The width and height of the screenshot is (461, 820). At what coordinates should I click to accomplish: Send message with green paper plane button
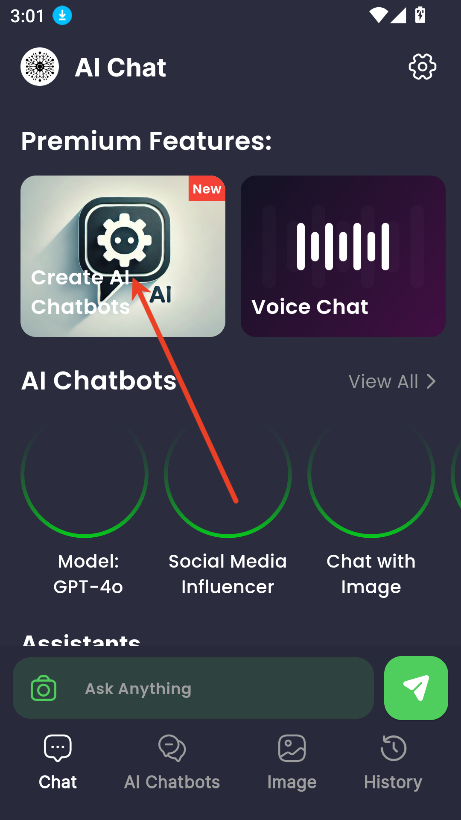pyautogui.click(x=416, y=688)
